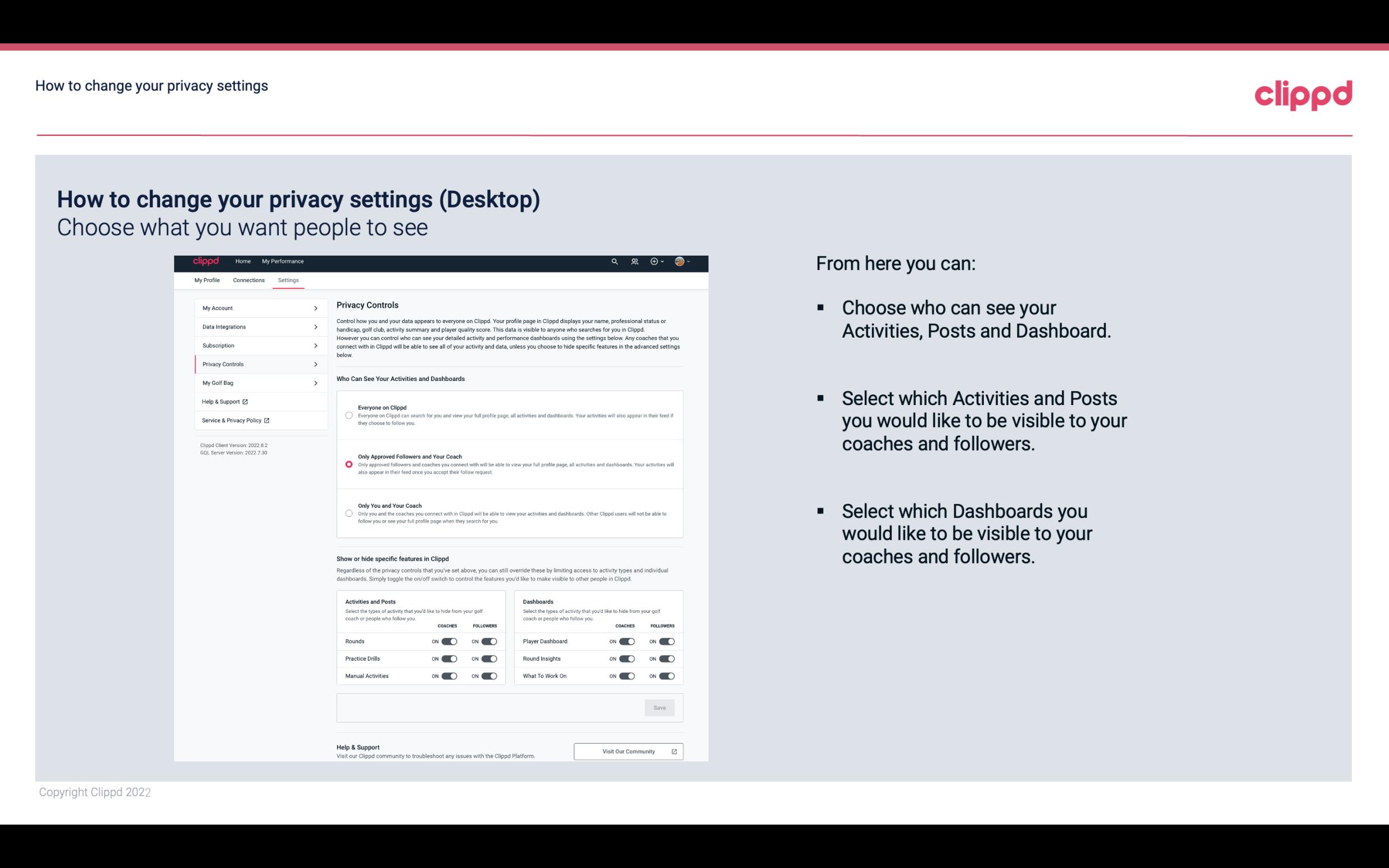1389x868 pixels.
Task: Open the Settings section icon
Action: tap(288, 280)
